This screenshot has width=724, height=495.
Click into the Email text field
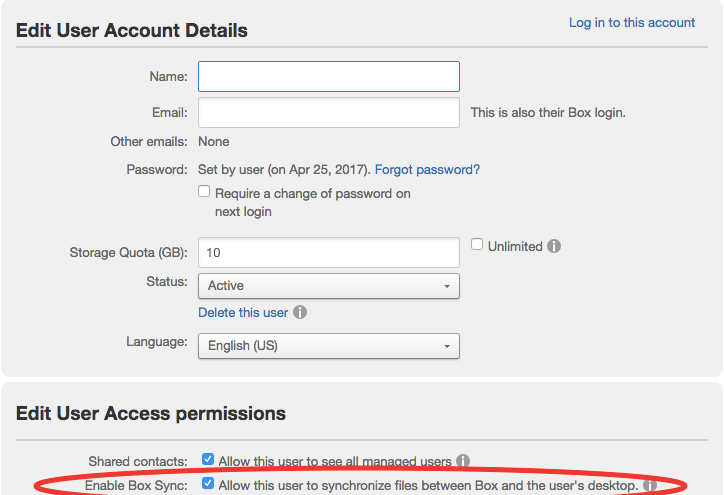point(329,113)
